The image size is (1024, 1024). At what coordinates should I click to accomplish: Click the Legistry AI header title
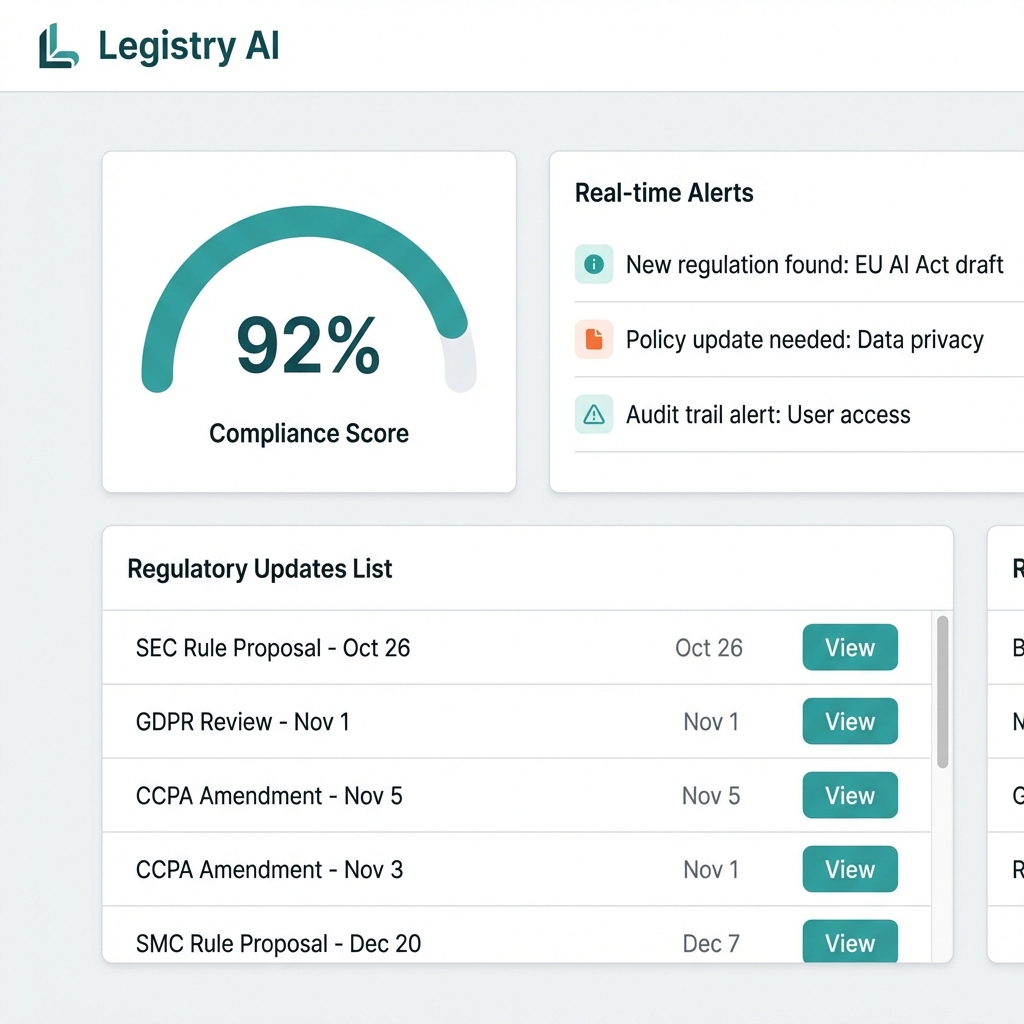point(187,45)
